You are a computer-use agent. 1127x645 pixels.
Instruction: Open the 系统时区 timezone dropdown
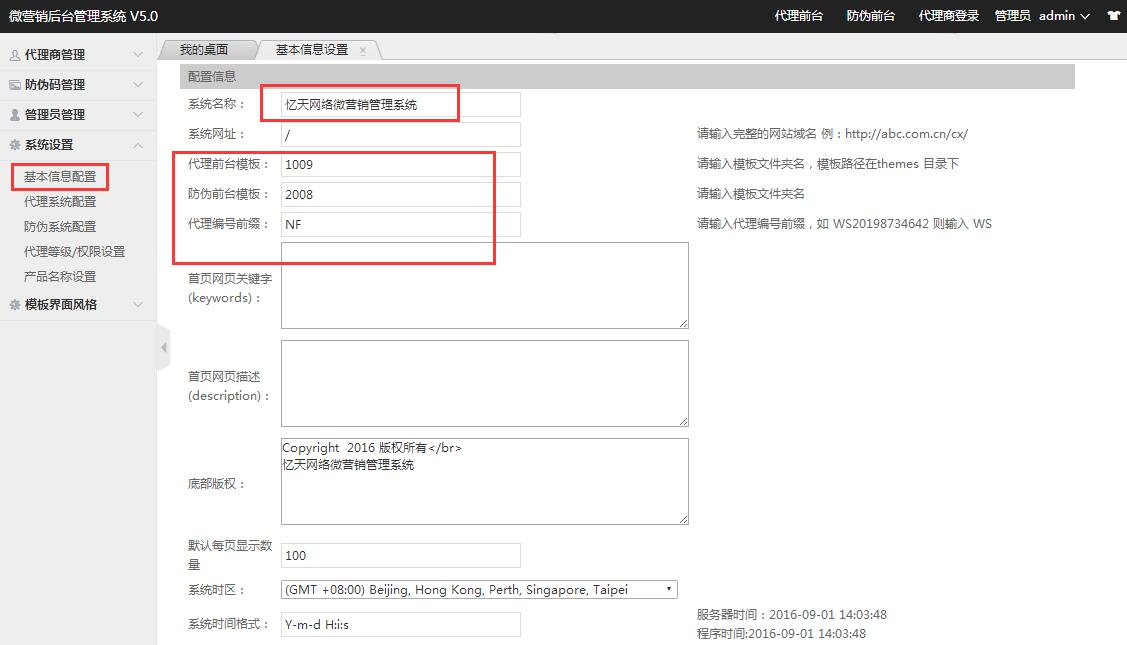point(479,590)
